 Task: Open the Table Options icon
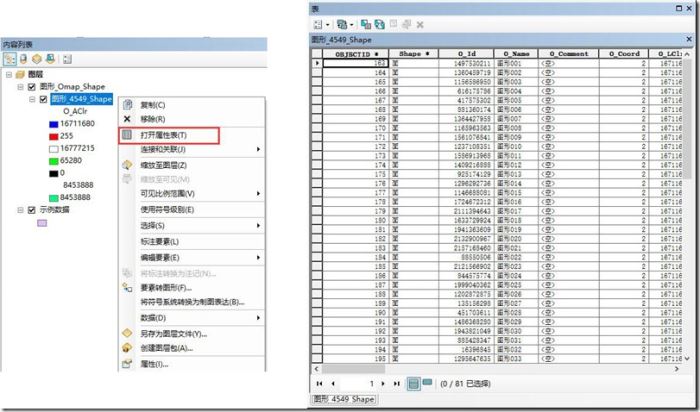click(x=318, y=25)
